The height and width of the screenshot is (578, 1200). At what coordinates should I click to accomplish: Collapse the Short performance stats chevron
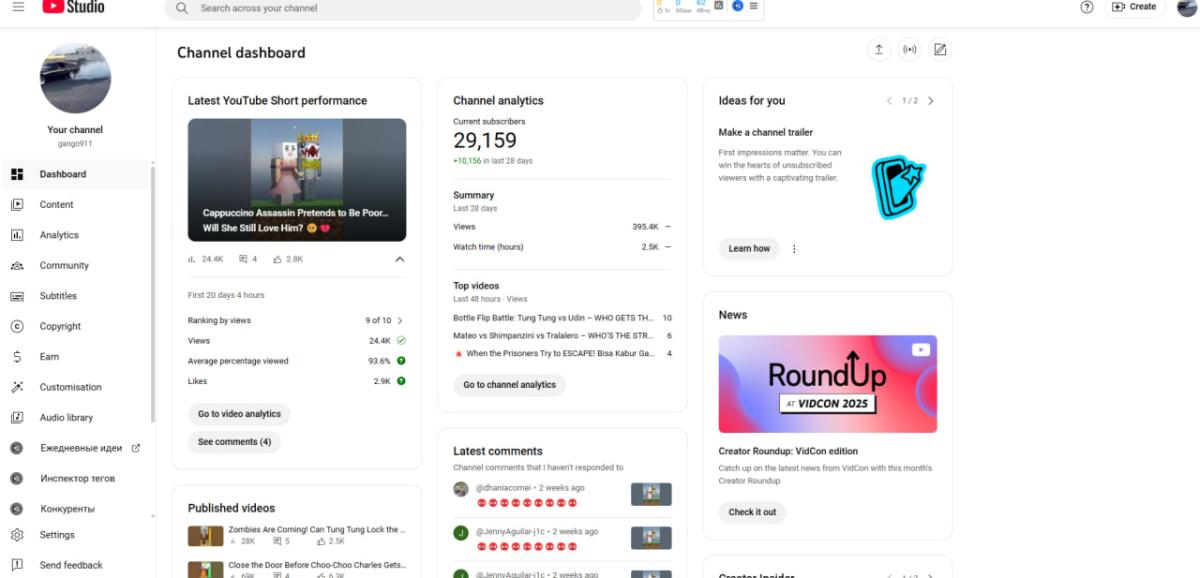click(400, 259)
